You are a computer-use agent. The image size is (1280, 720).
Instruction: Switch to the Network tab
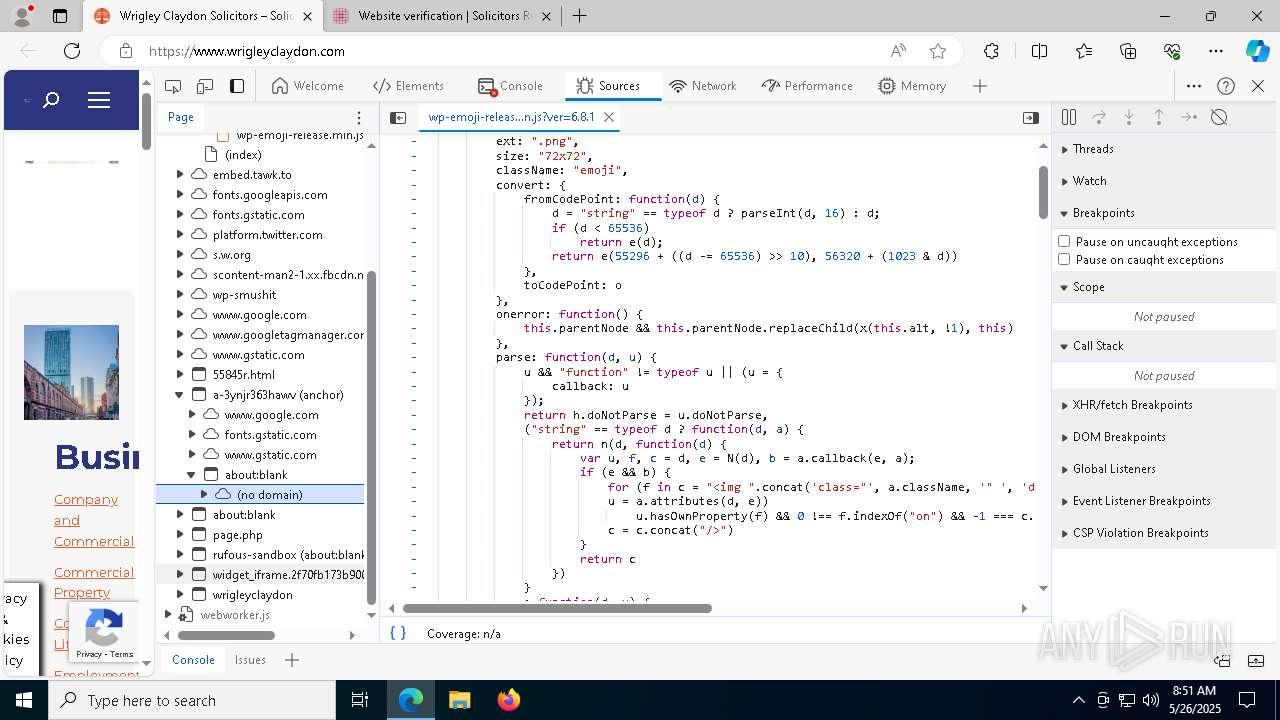pyautogui.click(x=703, y=86)
